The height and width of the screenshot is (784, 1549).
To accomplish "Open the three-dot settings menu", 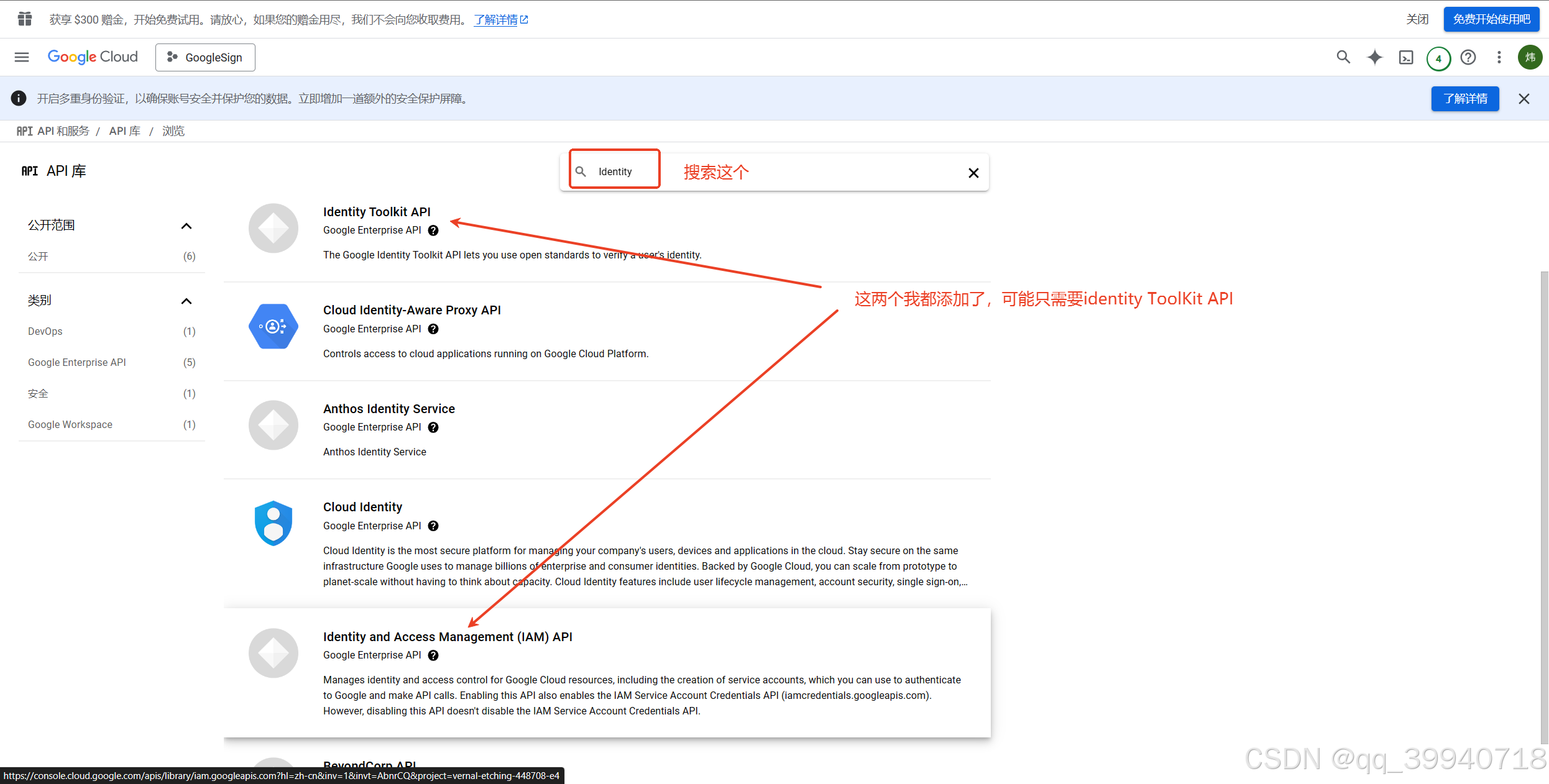I will pos(1499,57).
